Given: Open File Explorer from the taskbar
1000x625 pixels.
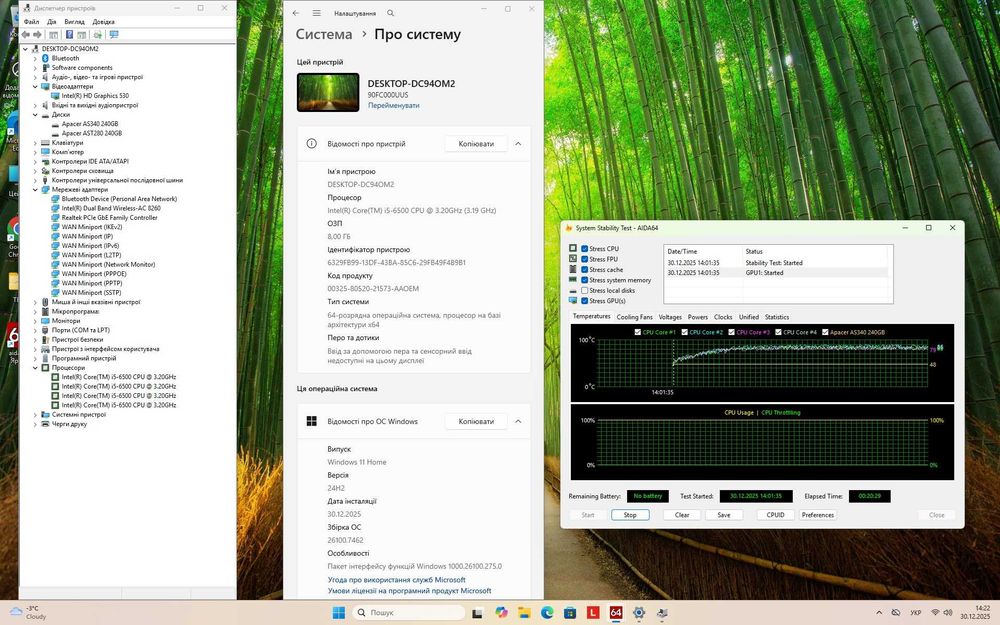Looking at the screenshot, I should pos(524,612).
